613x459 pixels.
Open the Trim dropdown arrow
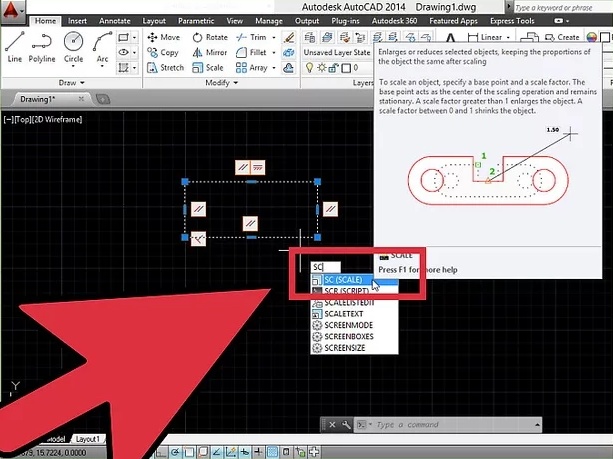tap(274, 37)
